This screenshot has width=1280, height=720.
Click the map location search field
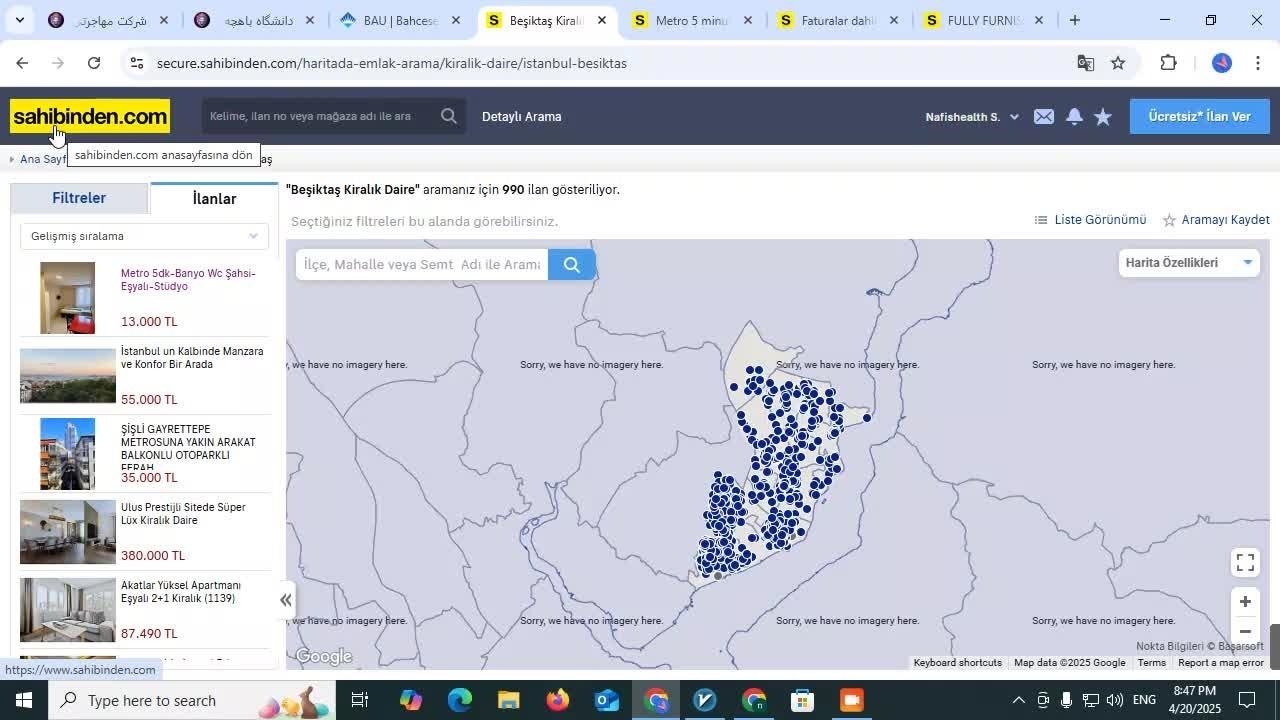coord(421,264)
